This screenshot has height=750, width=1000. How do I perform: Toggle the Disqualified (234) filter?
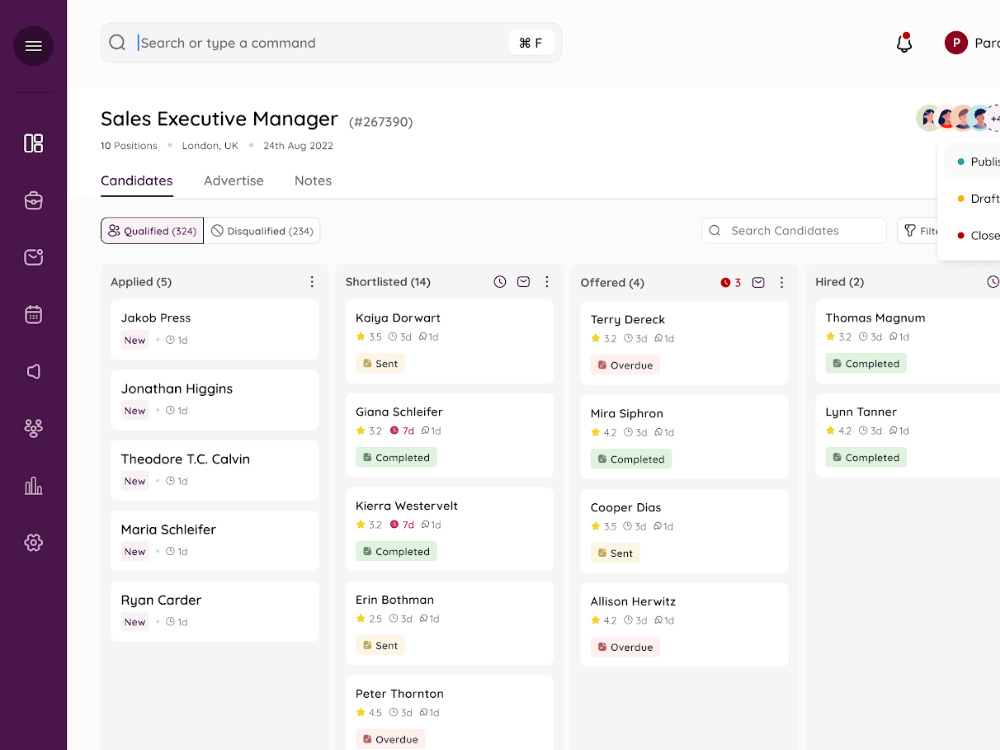(x=262, y=231)
